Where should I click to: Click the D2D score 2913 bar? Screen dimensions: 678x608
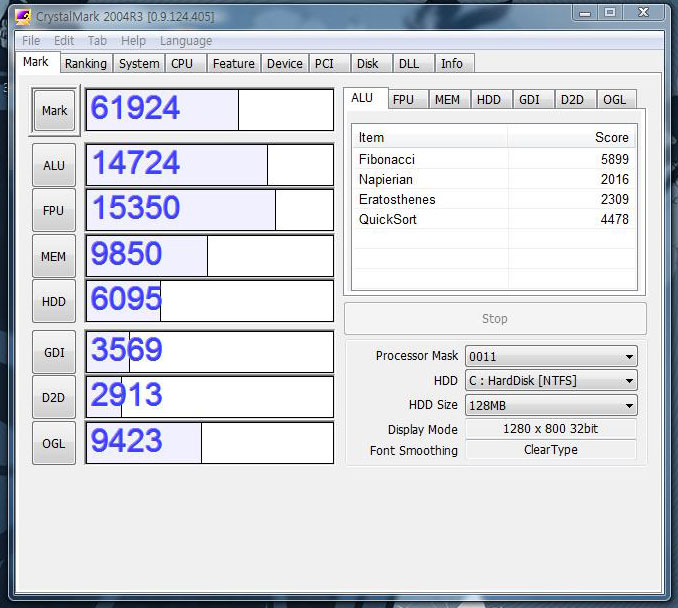pyautogui.click(x=210, y=397)
